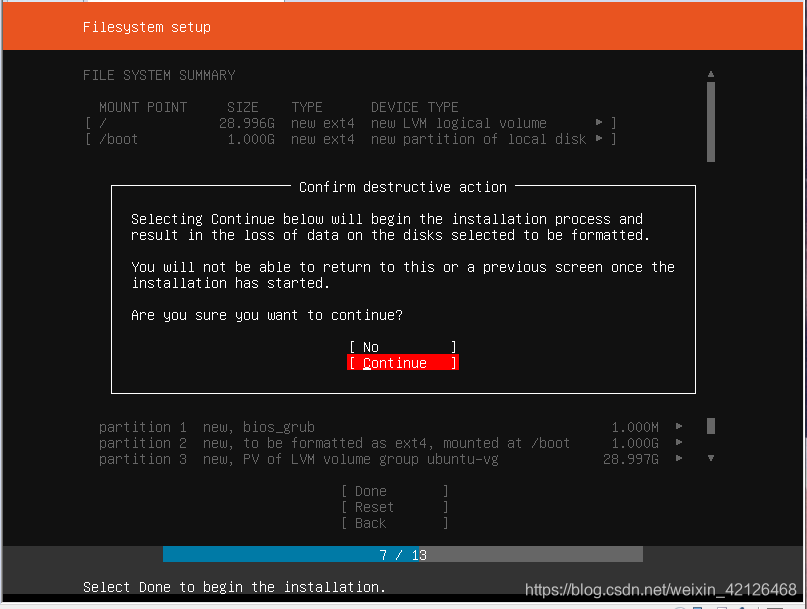Click 'Are you sure you want to continue?' text

[x=267, y=315]
